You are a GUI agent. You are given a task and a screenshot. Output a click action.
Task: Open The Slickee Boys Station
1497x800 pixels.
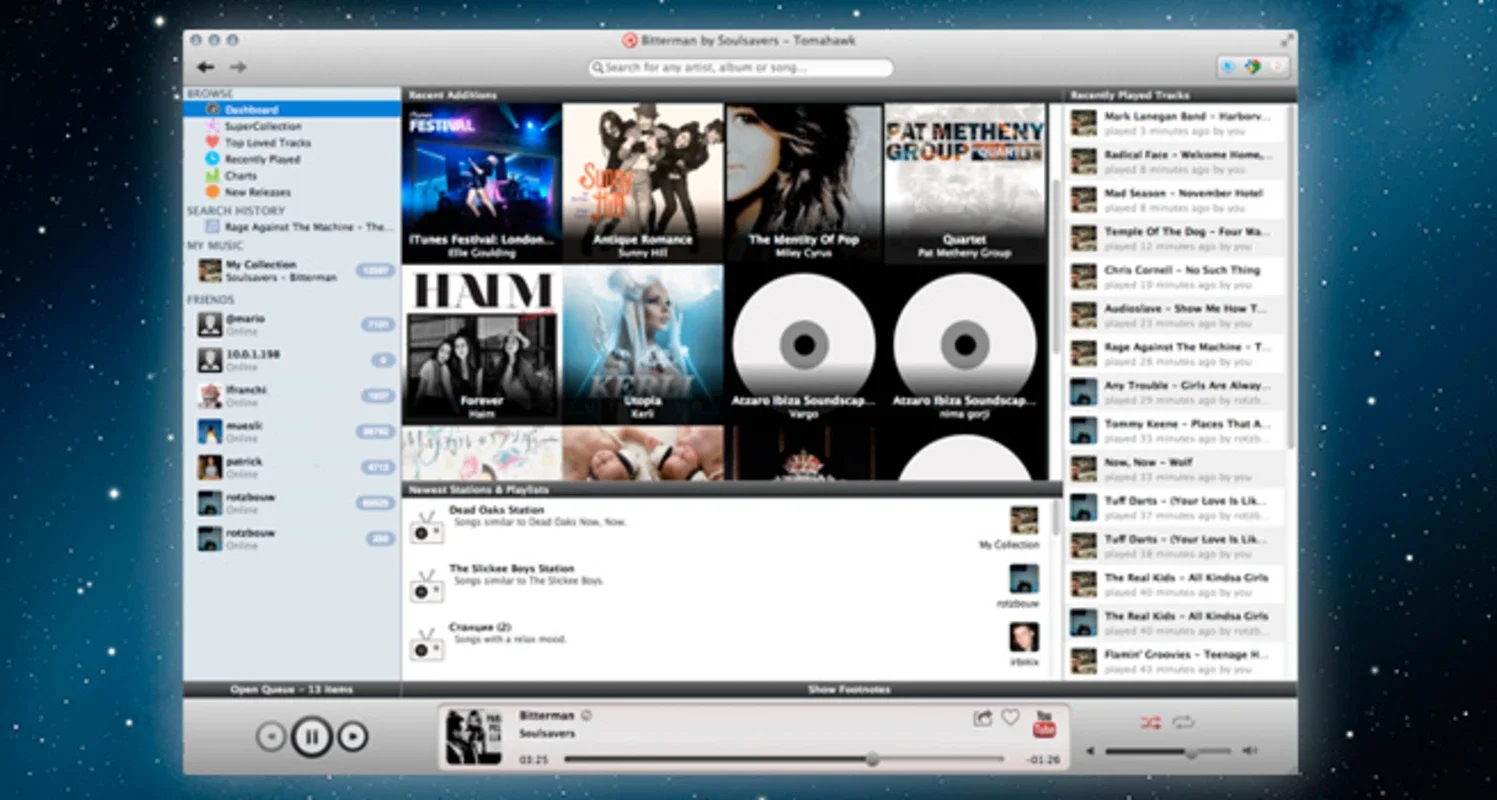[x=725, y=584]
